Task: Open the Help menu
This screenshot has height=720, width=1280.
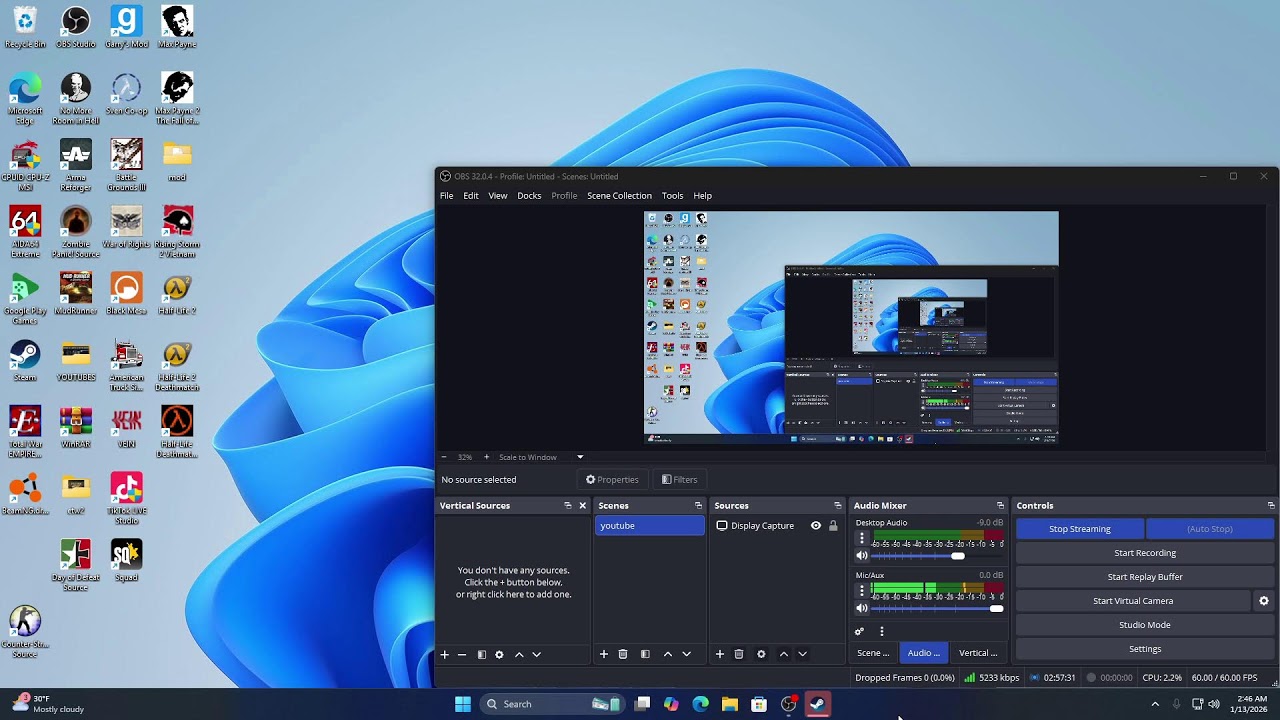Action: pos(703,196)
